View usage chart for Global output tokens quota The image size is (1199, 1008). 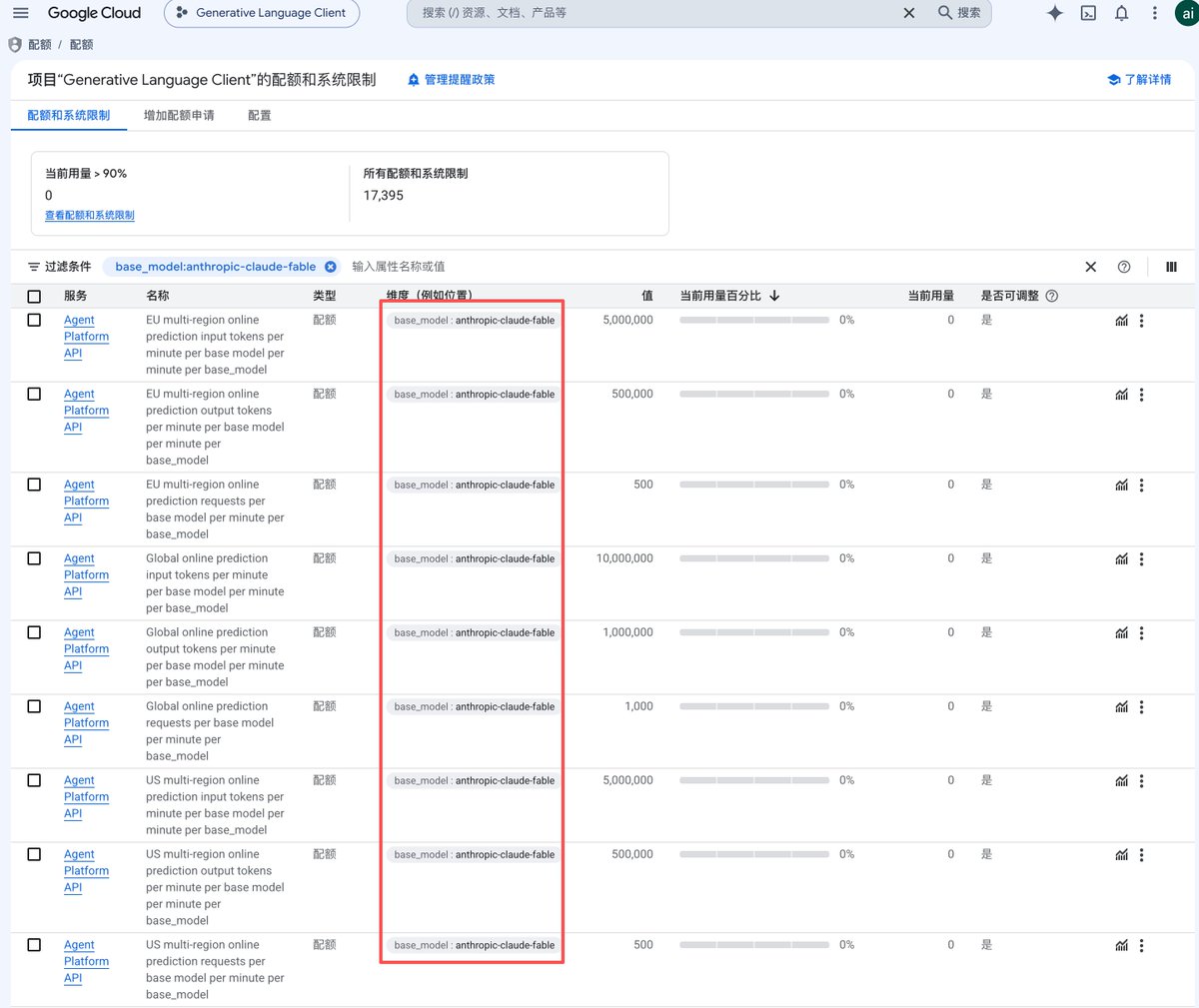[1122, 633]
